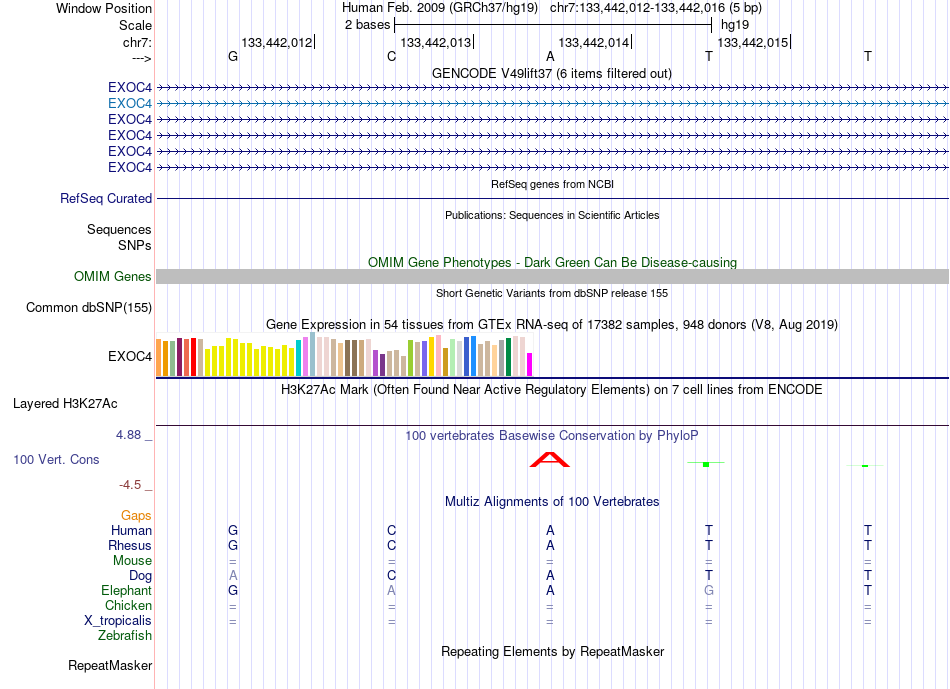
Task: Click the '--->' base direction arrow
Action: tap(141, 58)
